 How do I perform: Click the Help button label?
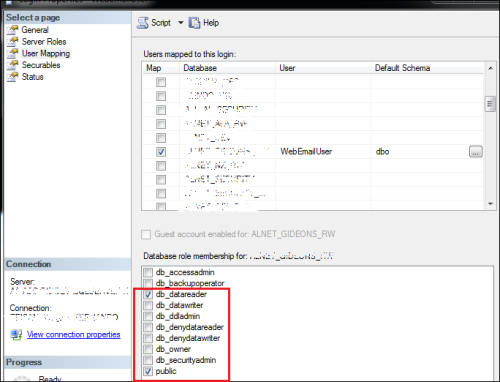click(211, 23)
